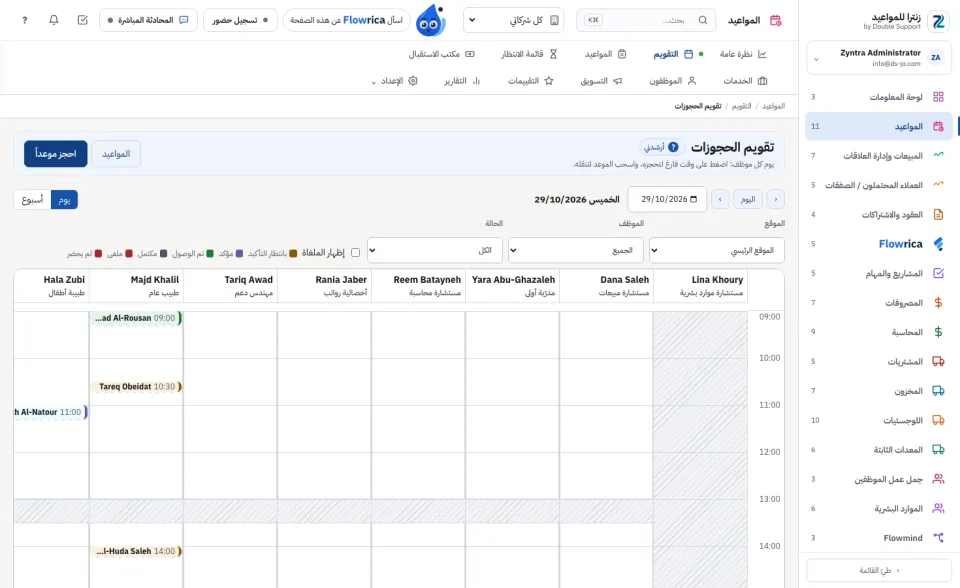Open the التقارير reports tab
The width and height of the screenshot is (960, 588).
(x=462, y=81)
